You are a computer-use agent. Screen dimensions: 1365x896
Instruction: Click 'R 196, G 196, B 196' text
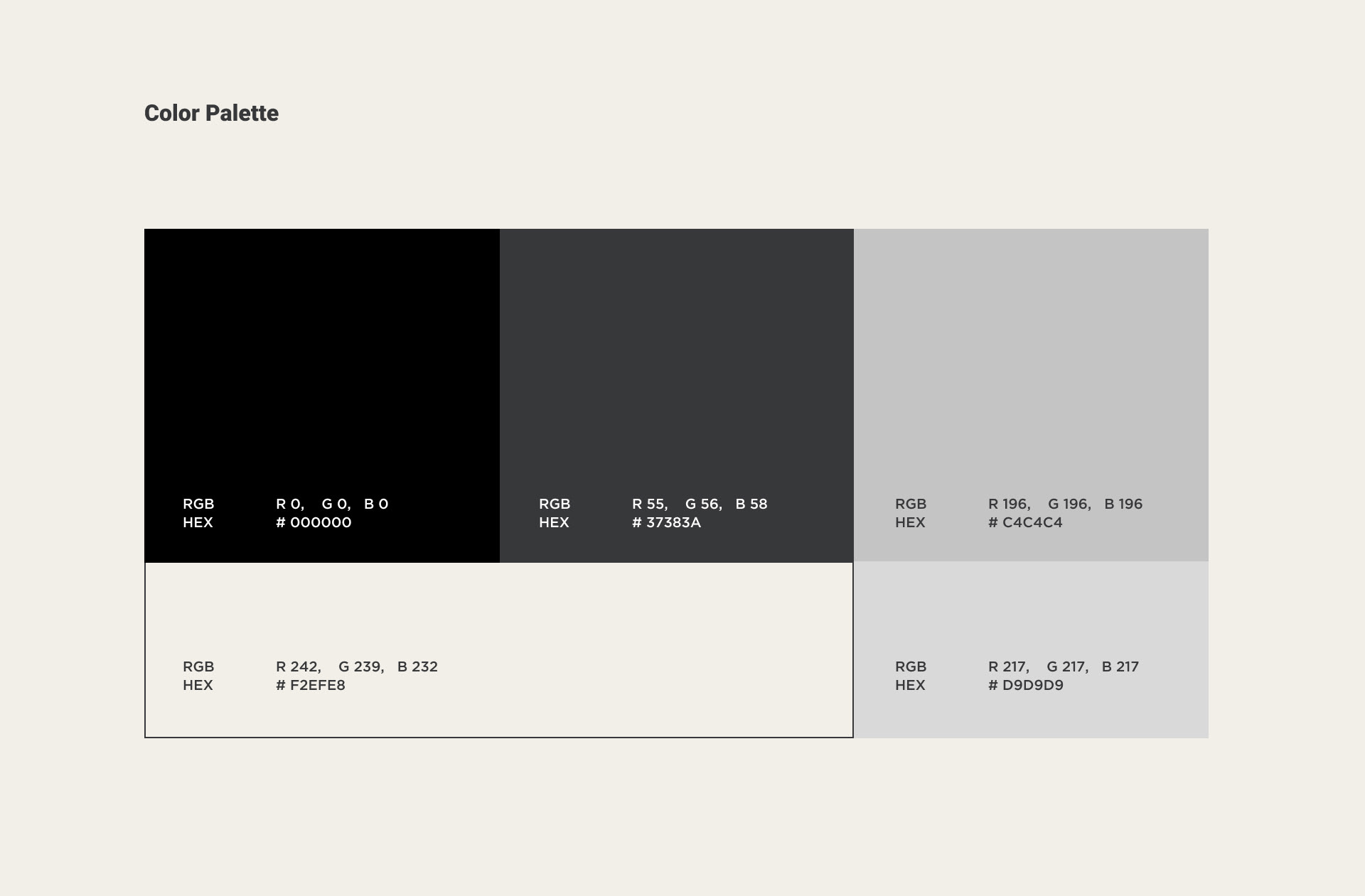1065,504
